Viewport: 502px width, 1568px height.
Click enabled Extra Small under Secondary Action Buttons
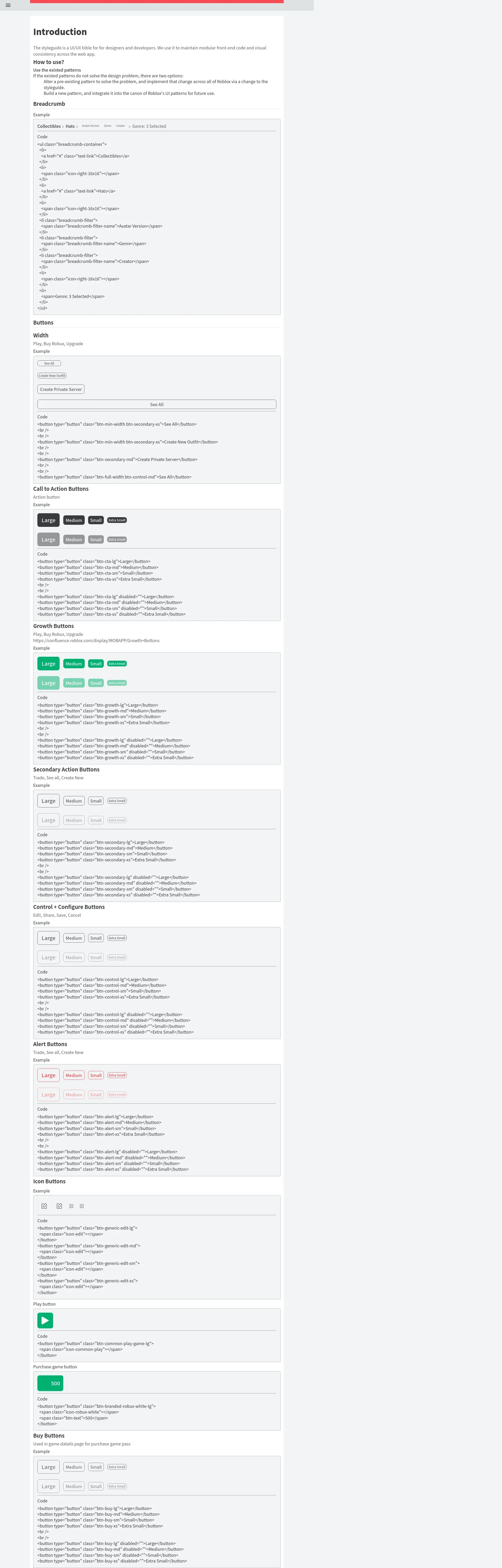(117, 801)
